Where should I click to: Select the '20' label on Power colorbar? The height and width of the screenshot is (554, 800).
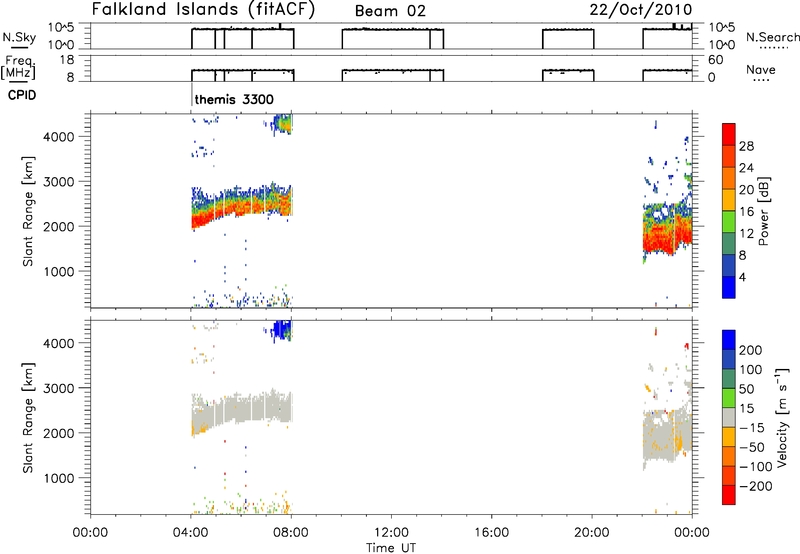coord(746,190)
